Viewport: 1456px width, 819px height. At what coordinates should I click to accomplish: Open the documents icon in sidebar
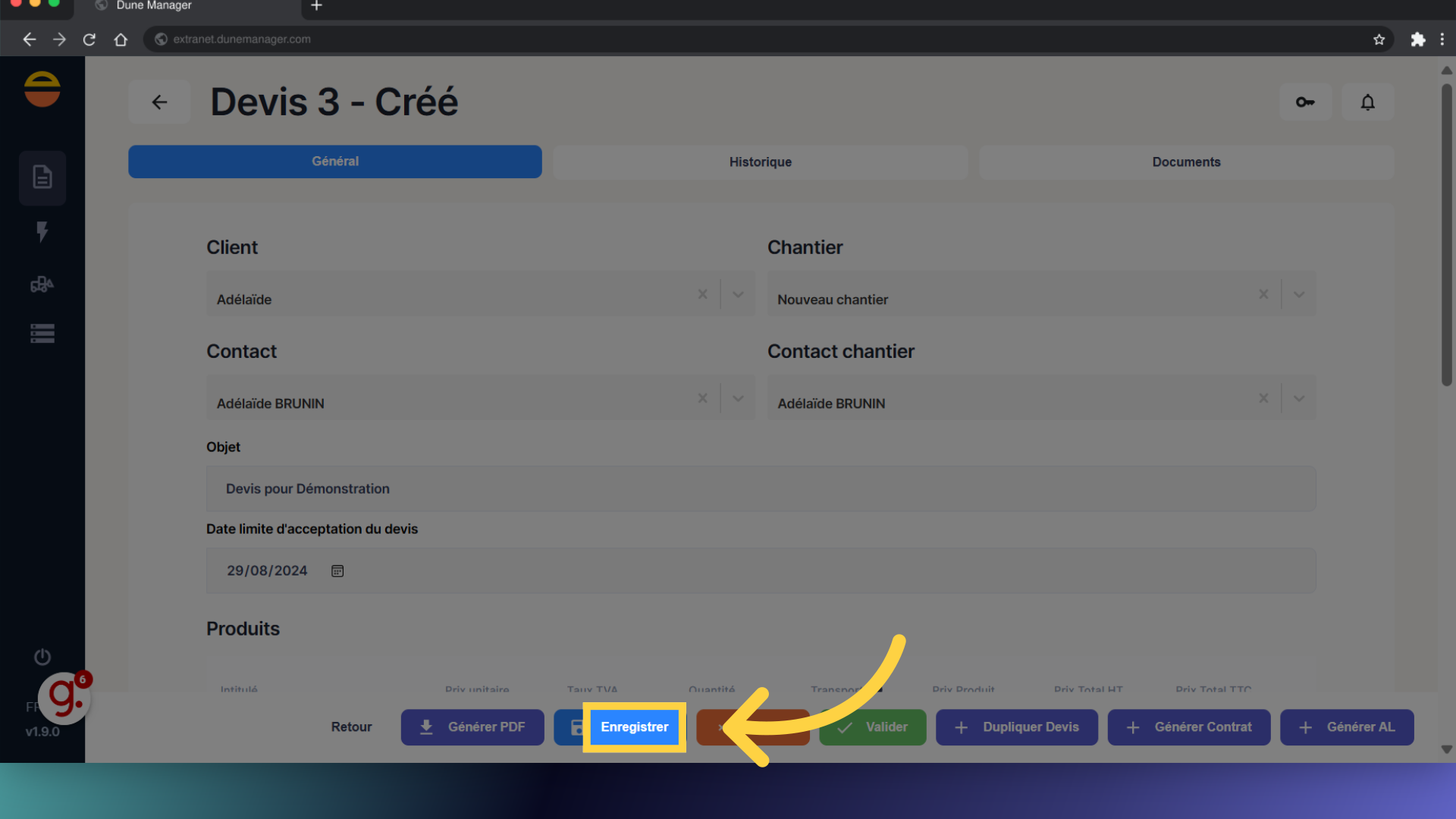coord(42,177)
